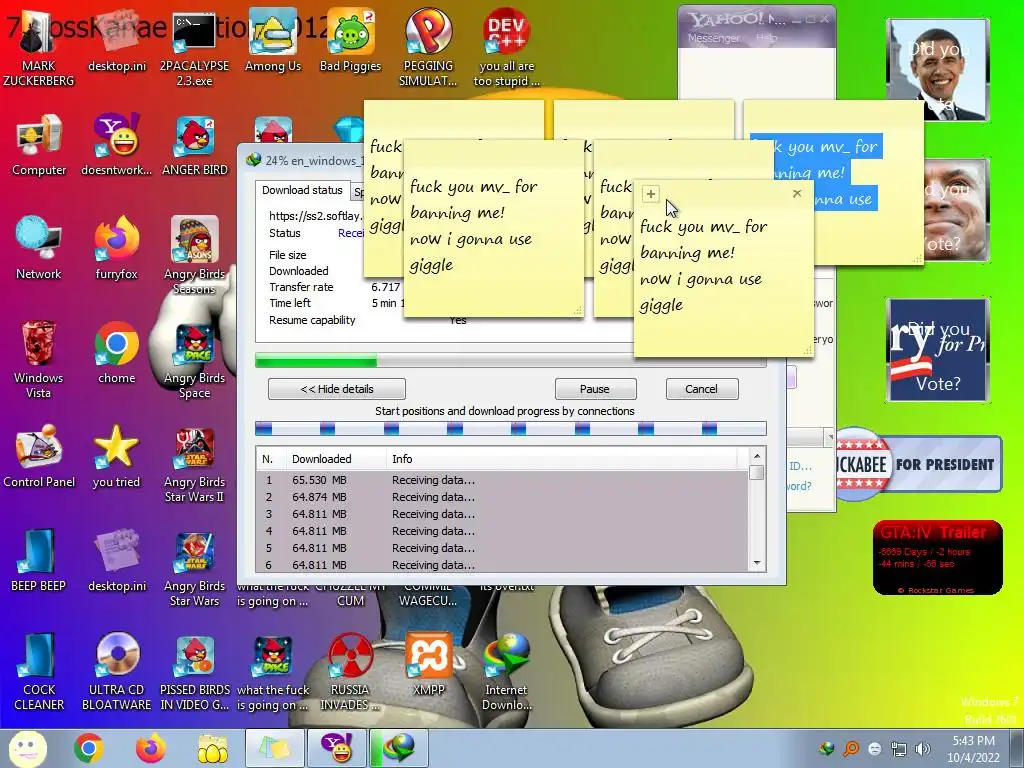Switch to Yahoo Messenger taskbar button
The height and width of the screenshot is (768, 1024).
[x=337, y=748]
